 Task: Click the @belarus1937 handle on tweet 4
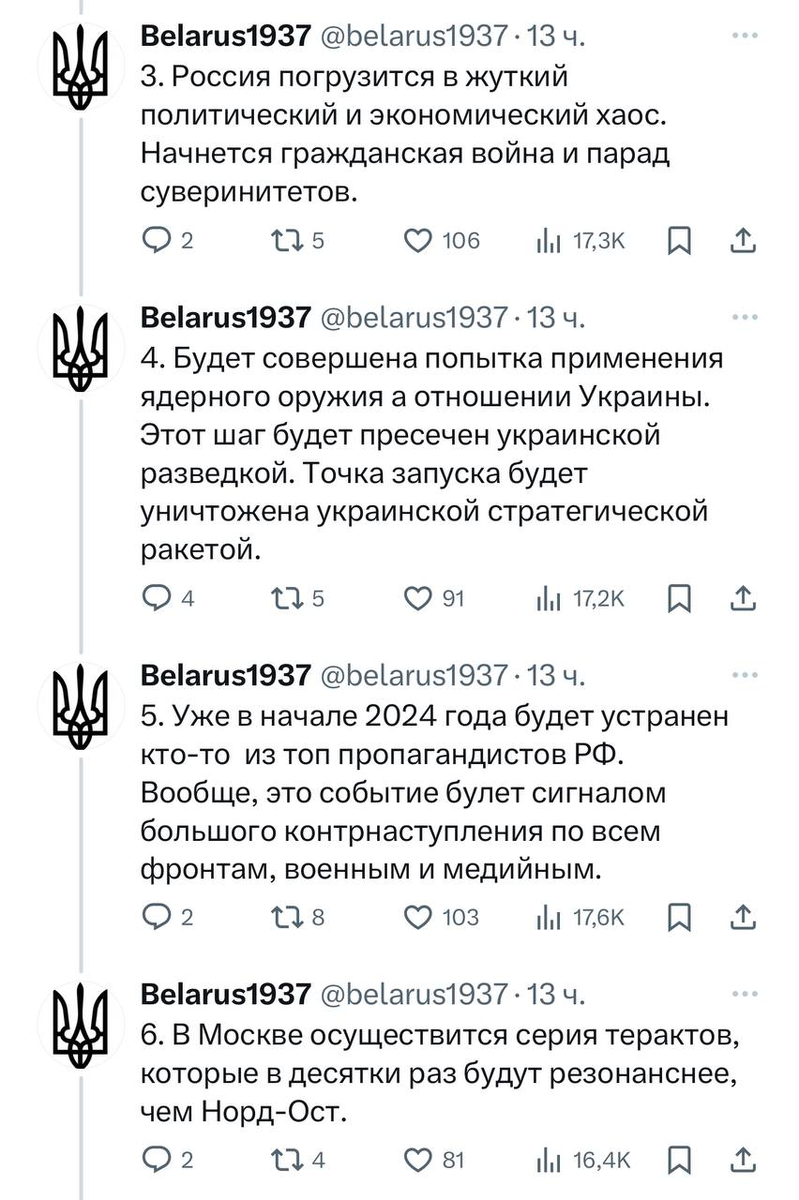click(x=412, y=315)
